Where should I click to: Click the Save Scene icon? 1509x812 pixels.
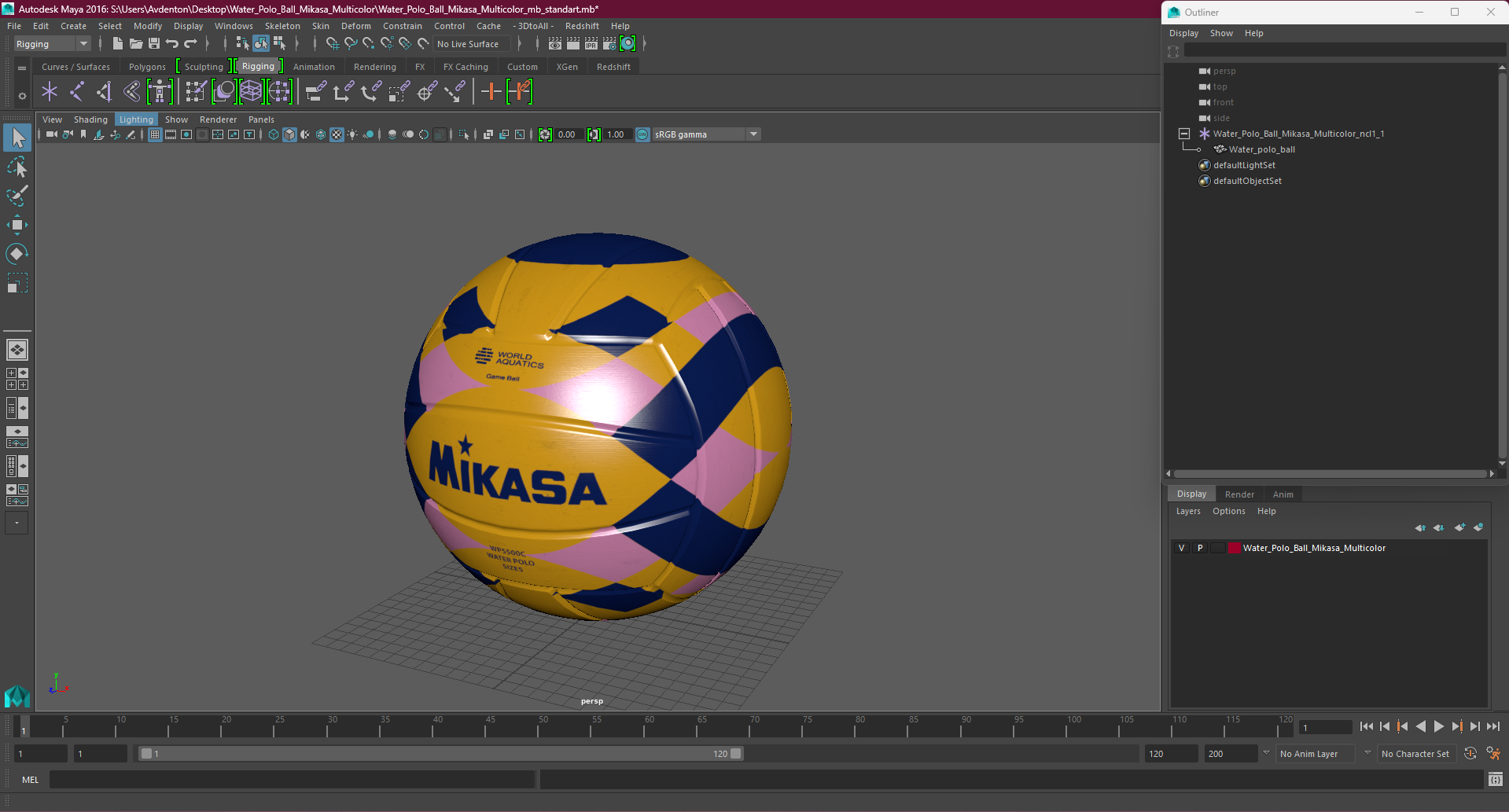pos(154,44)
